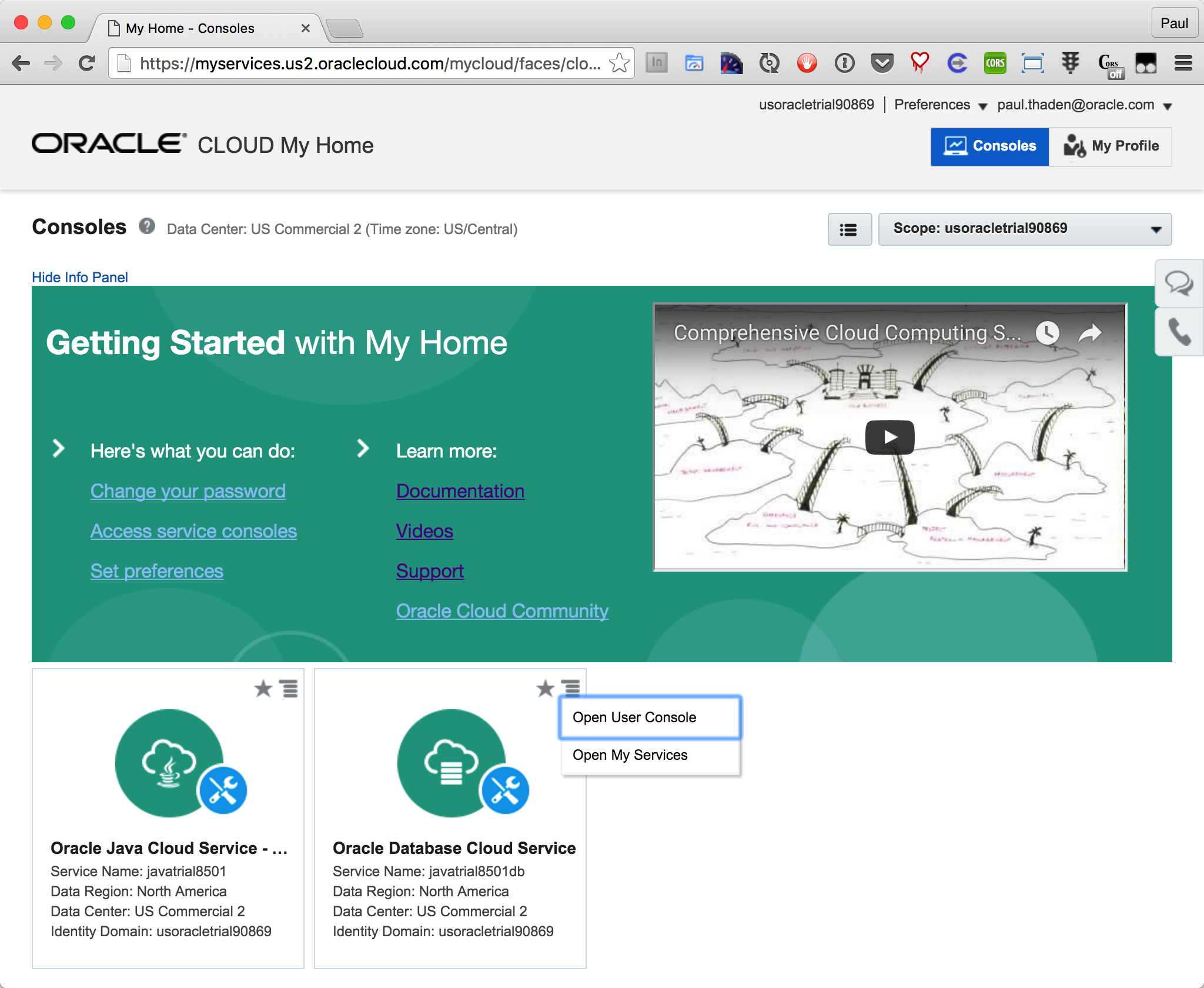Click the browser address bar URL
This screenshot has width=1204, height=988.
point(370,63)
